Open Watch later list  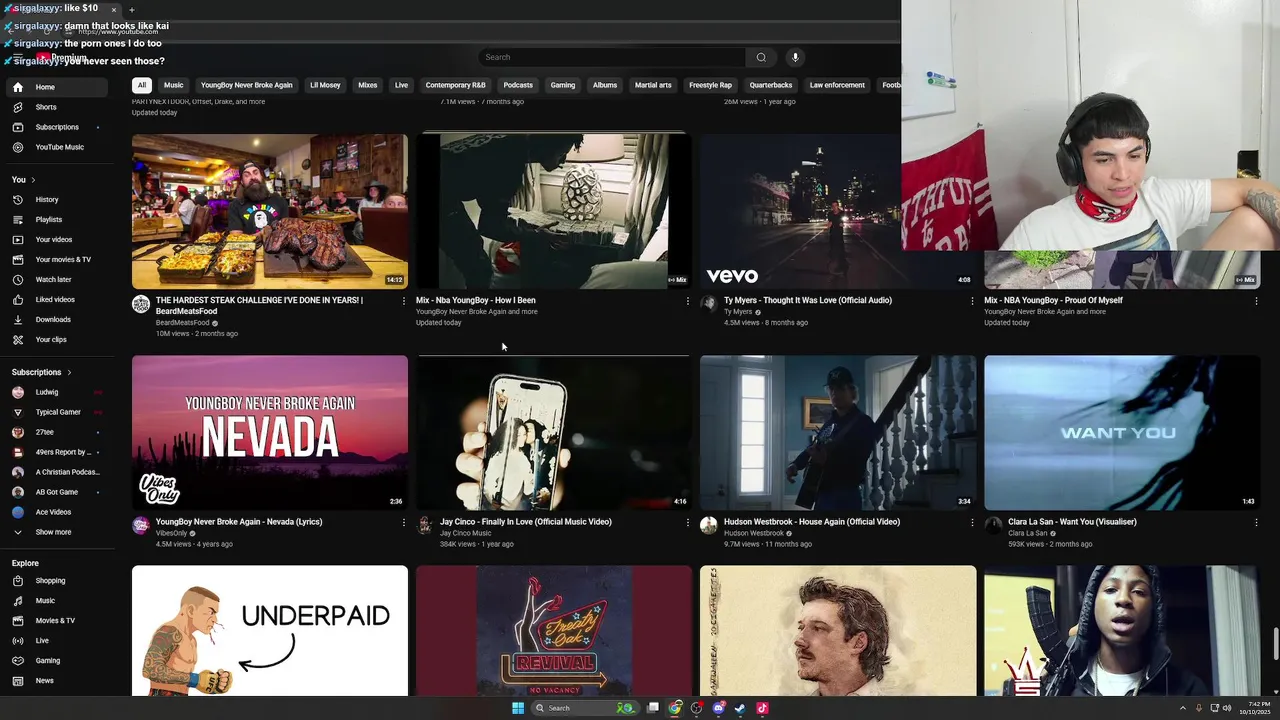56,279
